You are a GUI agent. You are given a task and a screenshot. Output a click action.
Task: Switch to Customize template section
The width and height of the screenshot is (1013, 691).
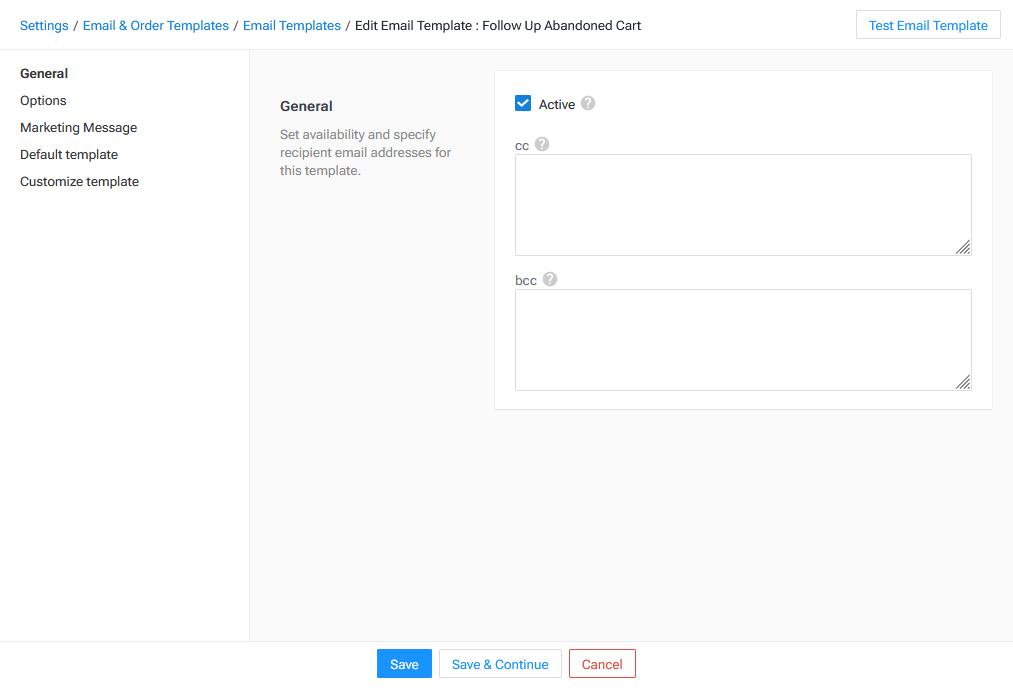(79, 181)
